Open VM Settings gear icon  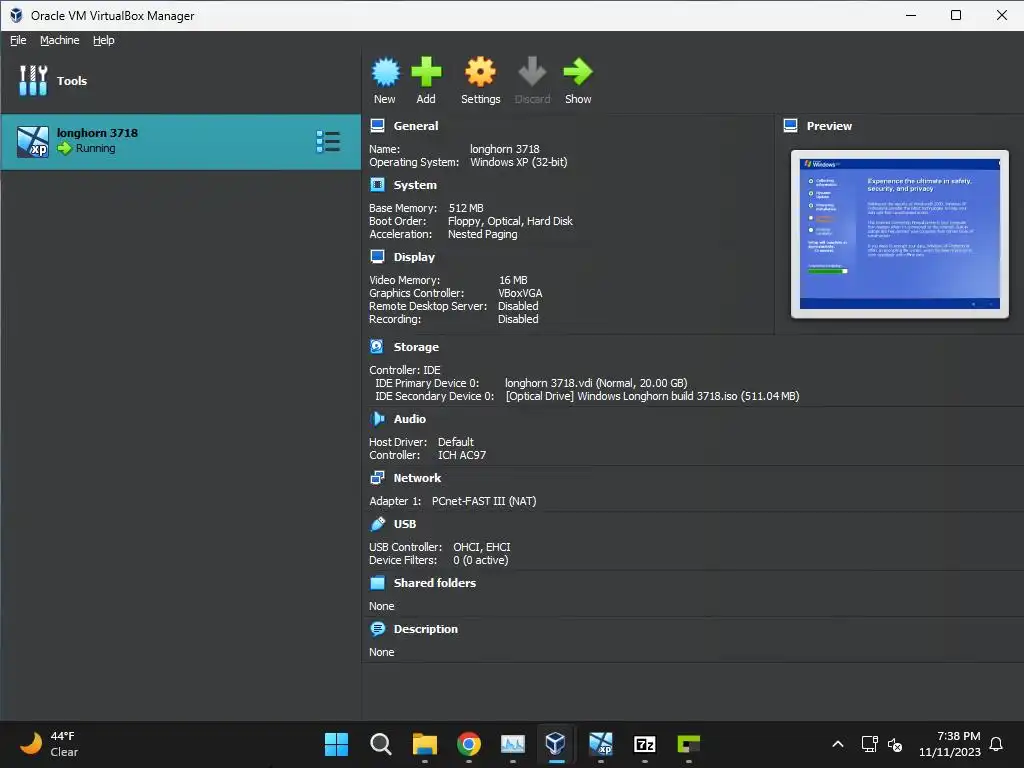(480, 72)
